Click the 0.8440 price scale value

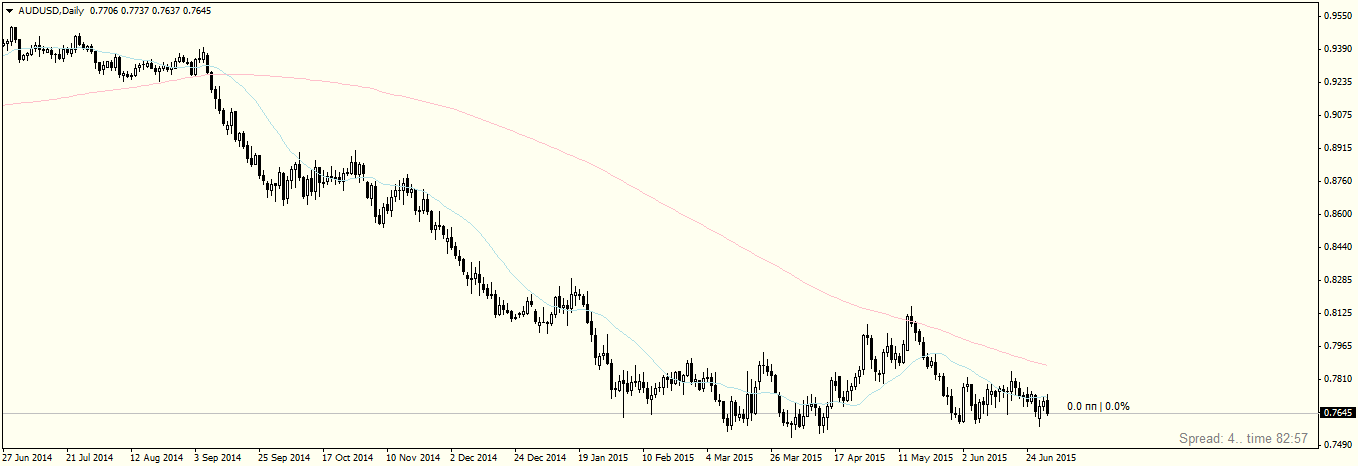click(1338, 247)
